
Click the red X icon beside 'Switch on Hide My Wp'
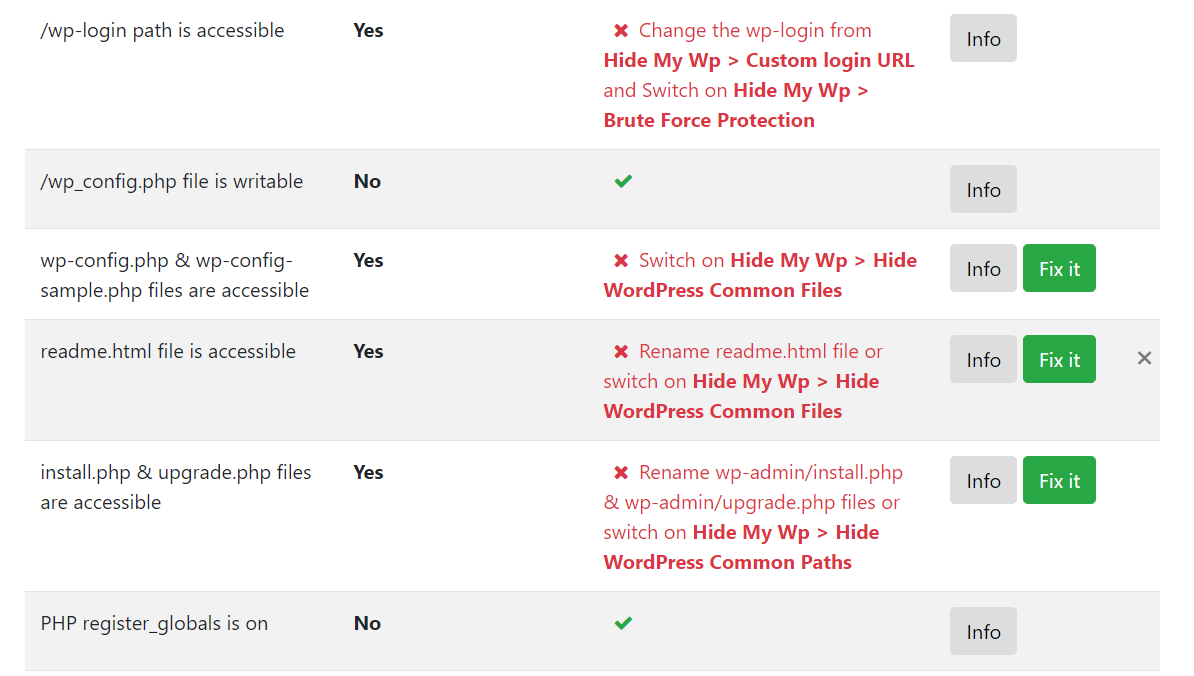click(x=621, y=261)
